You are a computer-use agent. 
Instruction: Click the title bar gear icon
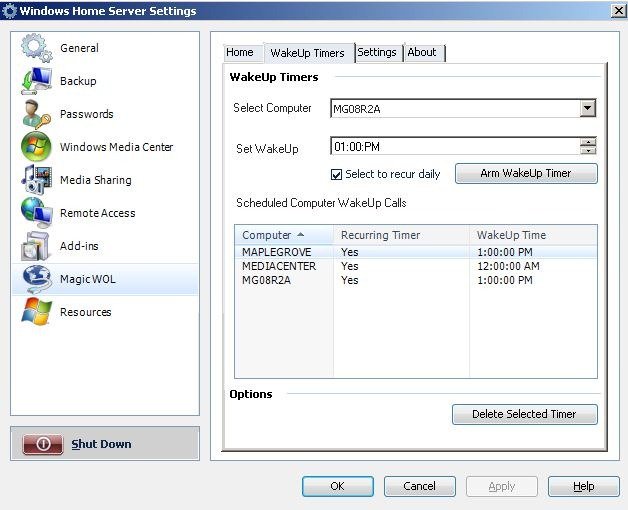click(9, 11)
